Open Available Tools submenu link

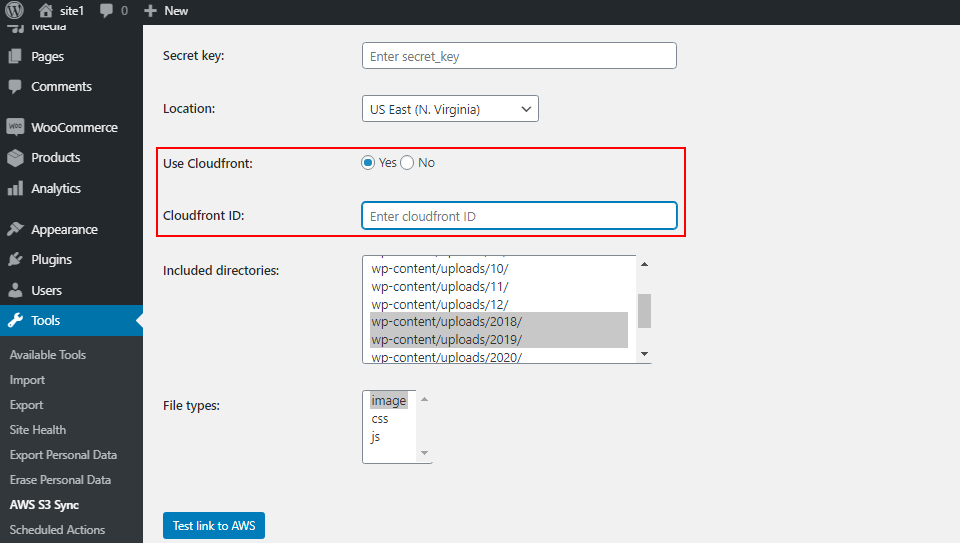[48, 354]
